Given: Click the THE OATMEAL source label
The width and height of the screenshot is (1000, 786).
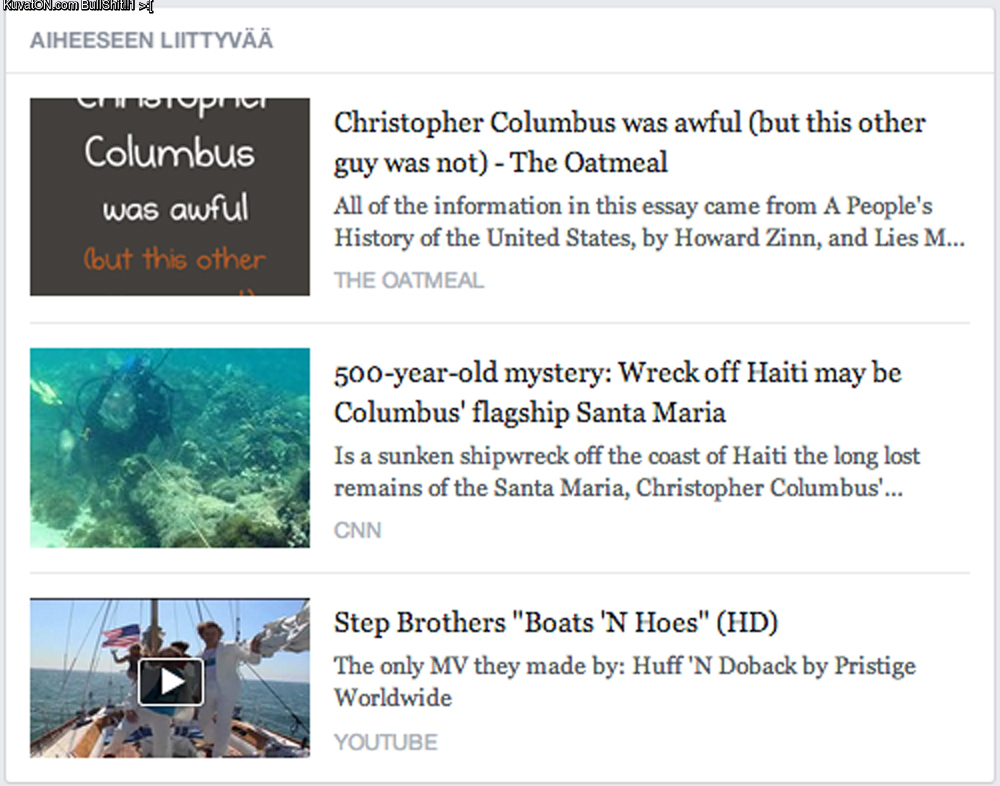Looking at the screenshot, I should (x=408, y=280).
